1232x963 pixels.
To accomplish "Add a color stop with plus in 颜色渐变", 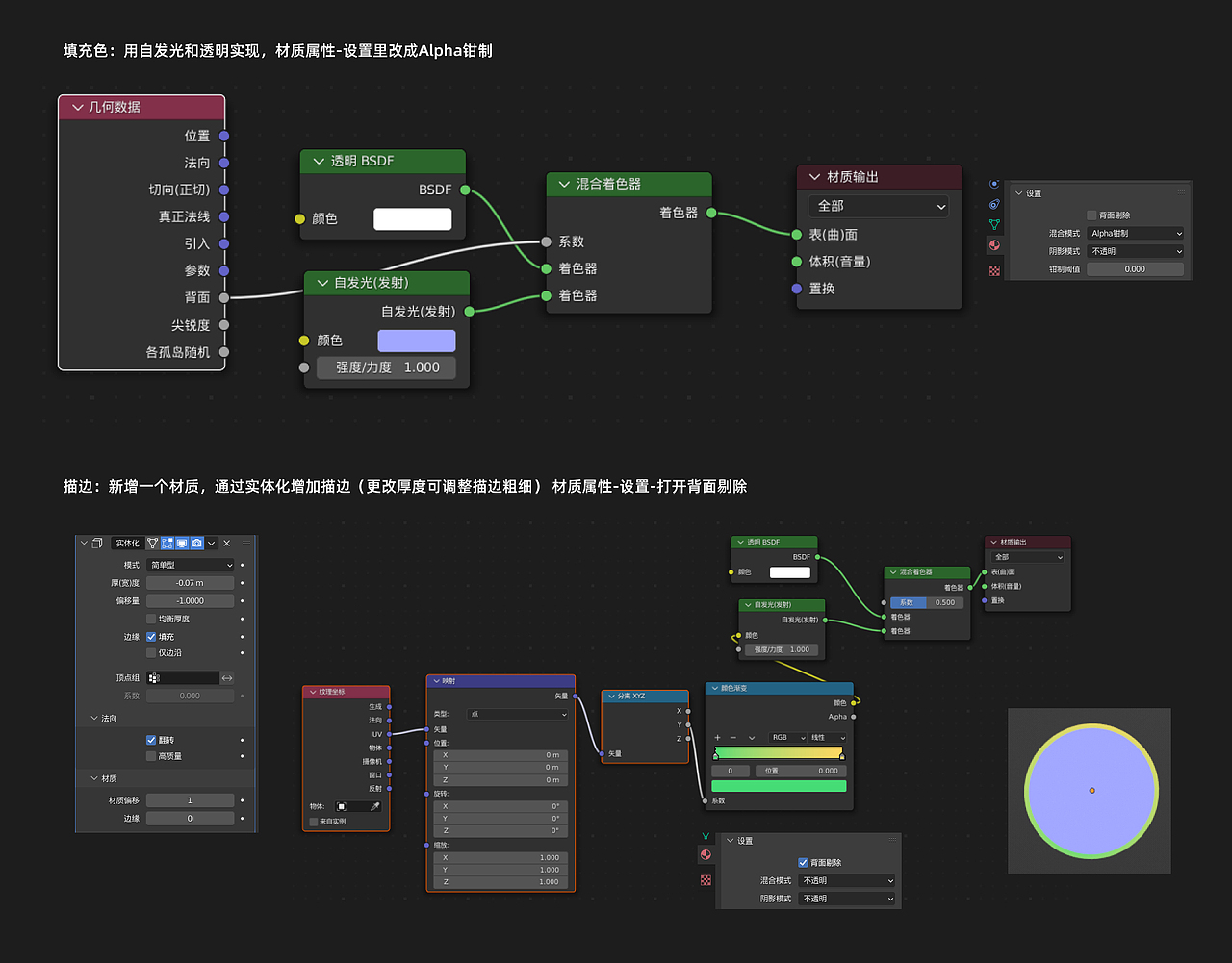I will [x=717, y=738].
